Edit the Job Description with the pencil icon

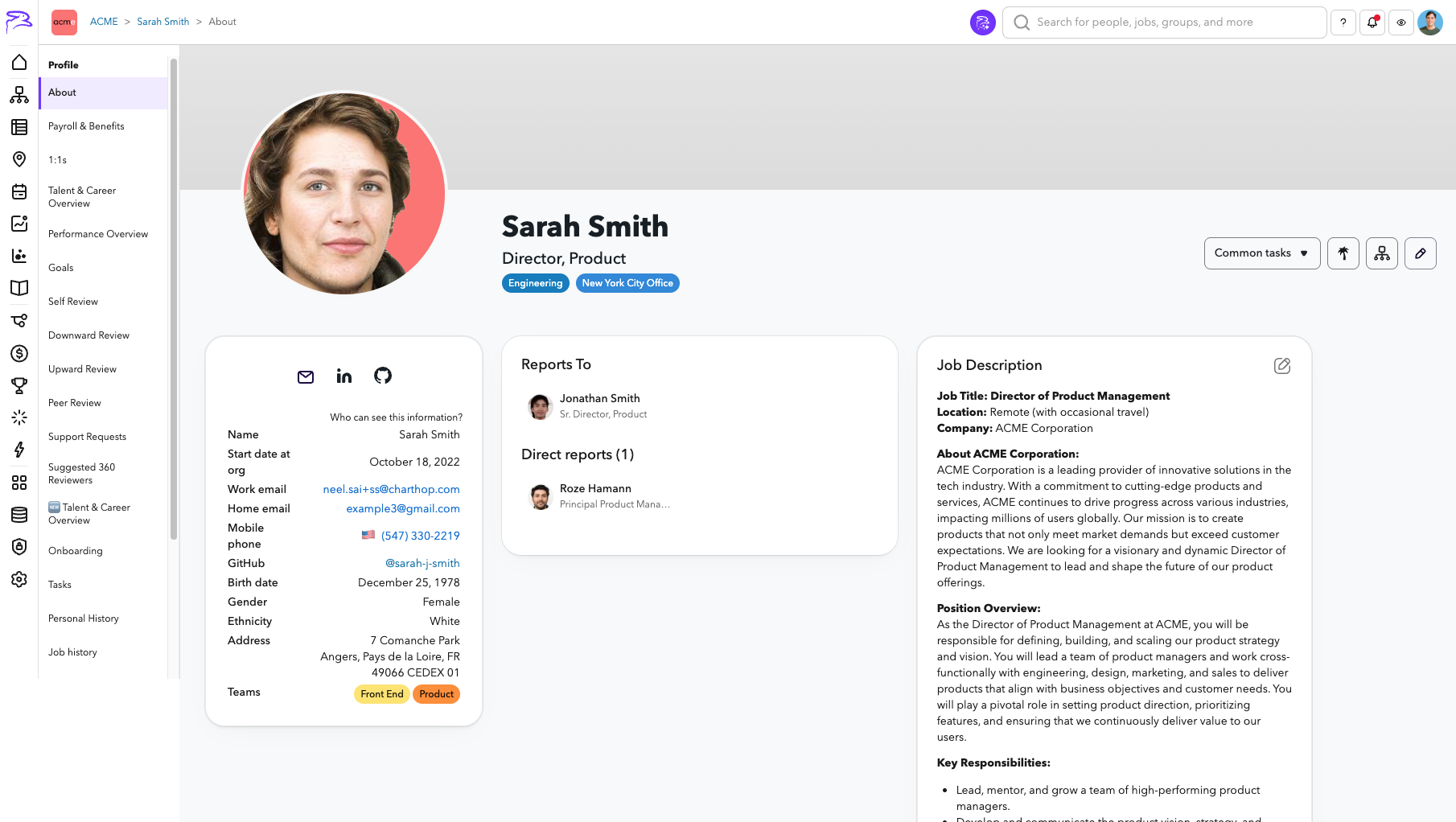pyautogui.click(x=1282, y=366)
